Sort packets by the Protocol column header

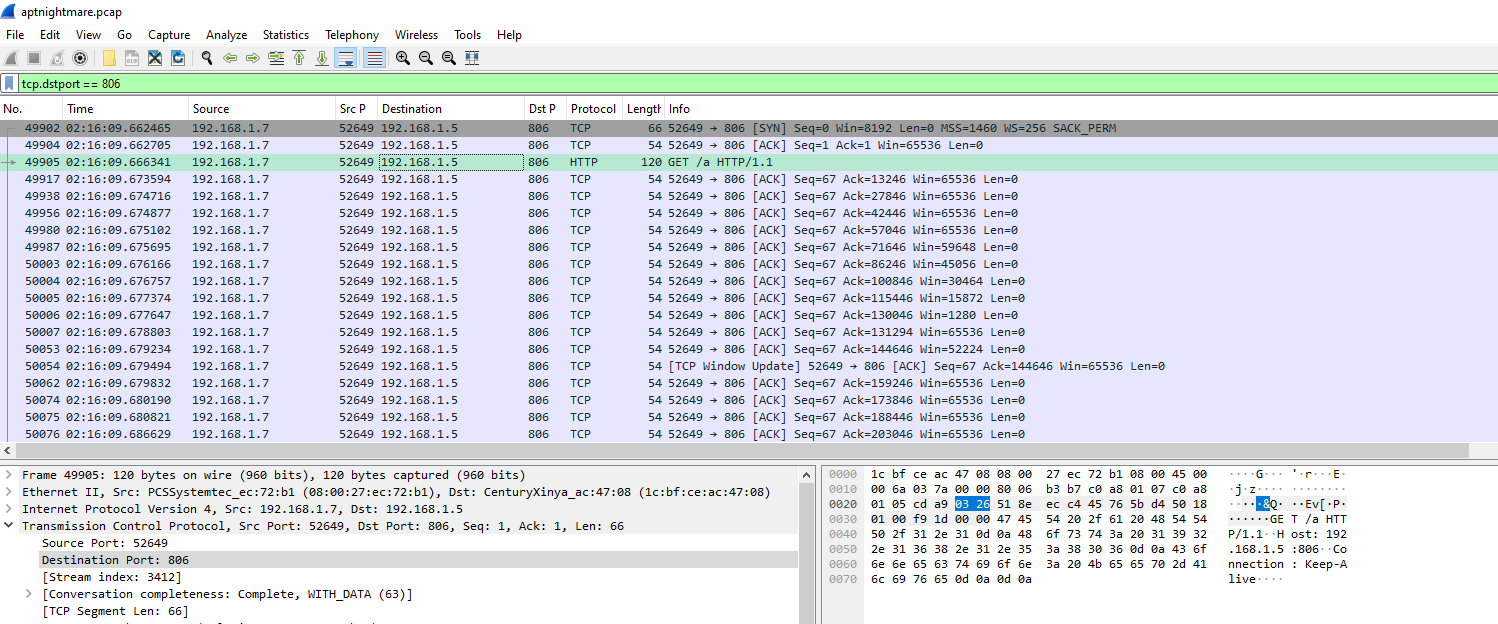tap(593, 109)
